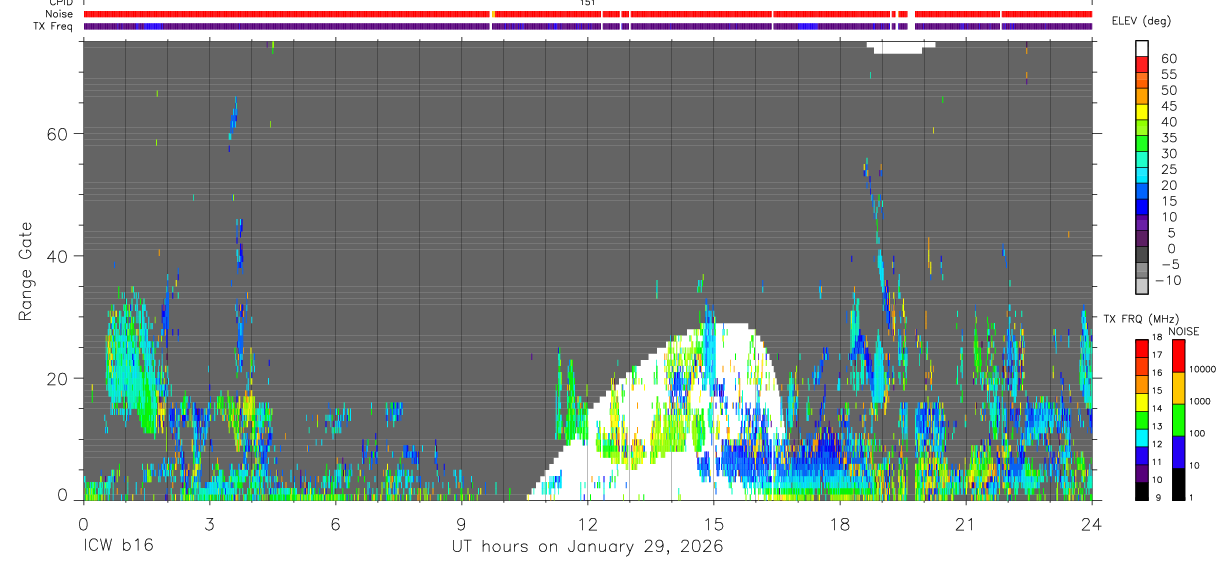Viewport: 1228px width, 567px height.
Task: Click the '1000' label on the NOISE legend
Action: [1200, 401]
